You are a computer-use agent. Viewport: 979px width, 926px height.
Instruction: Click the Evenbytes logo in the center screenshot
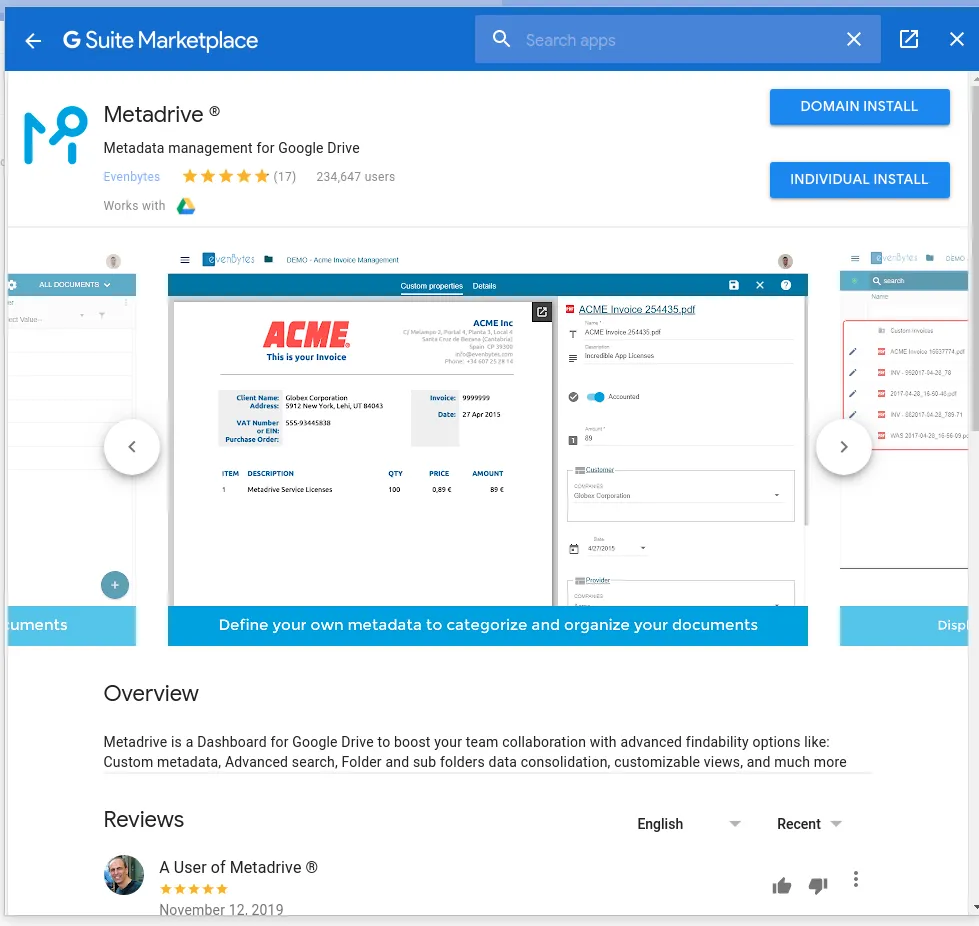229,259
